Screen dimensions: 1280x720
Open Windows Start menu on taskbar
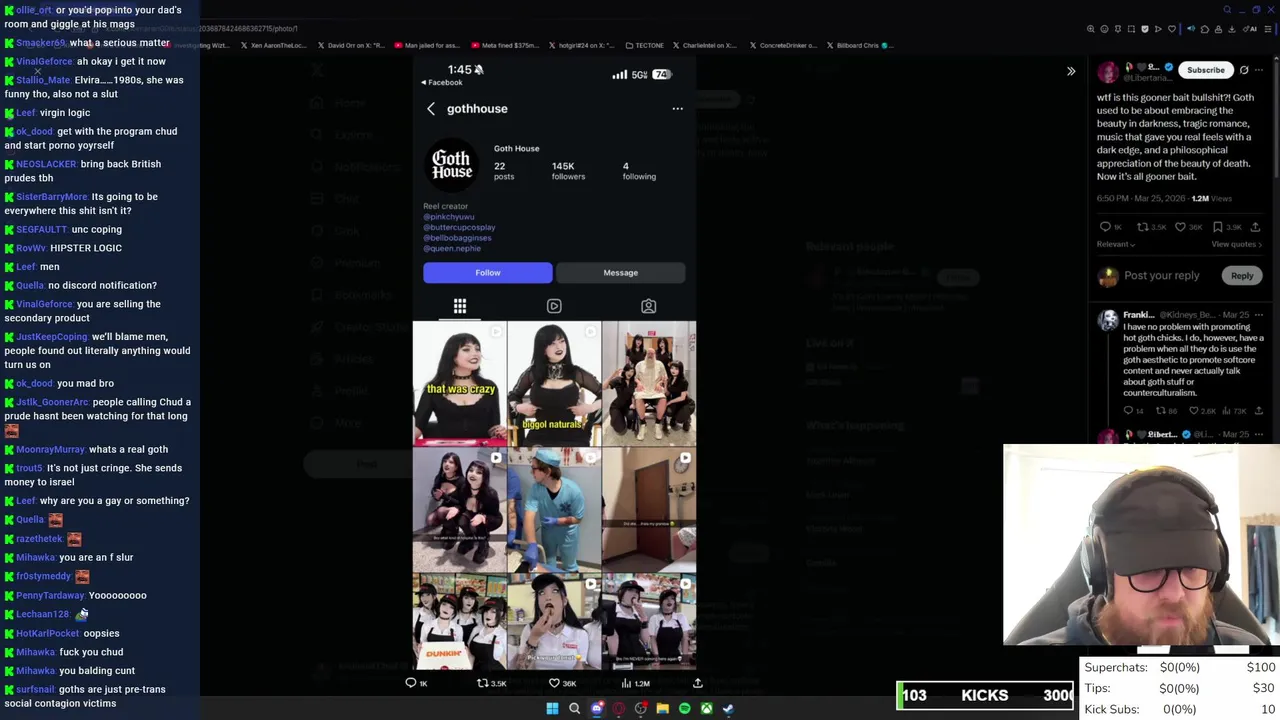pyautogui.click(x=552, y=709)
